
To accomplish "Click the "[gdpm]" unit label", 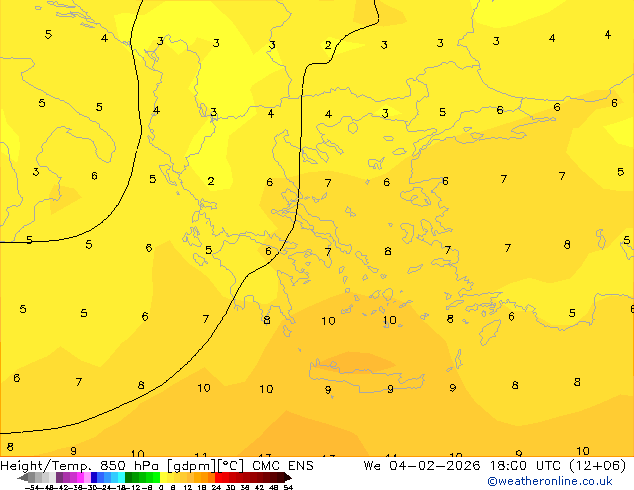I will pos(191,466).
